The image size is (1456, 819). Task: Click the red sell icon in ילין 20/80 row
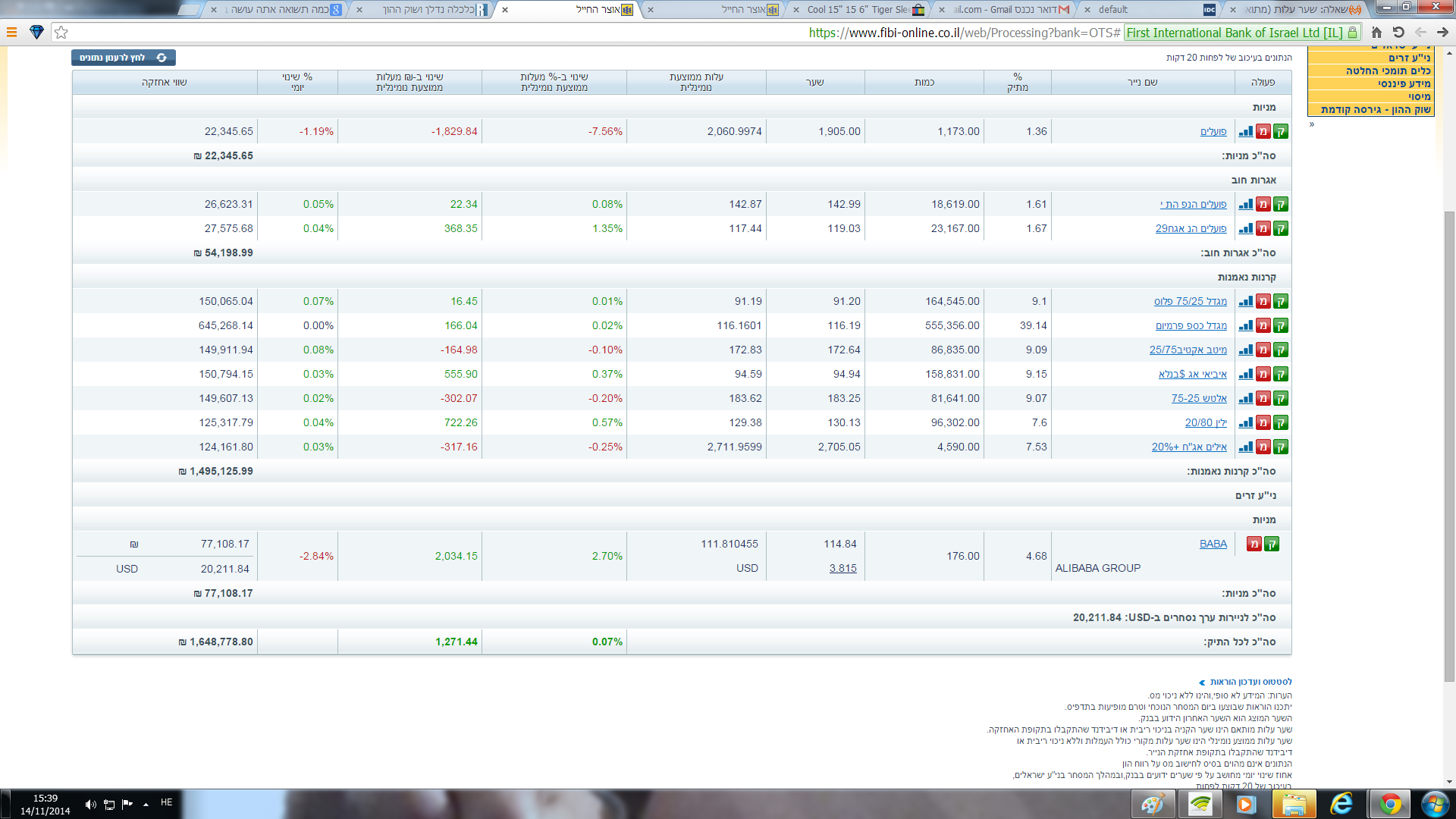1263,422
